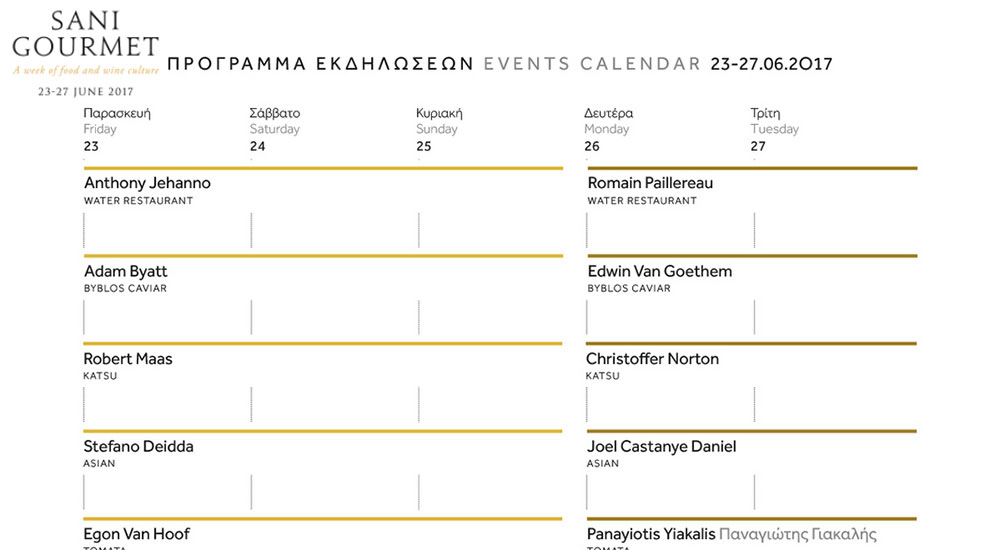Image resolution: width=1000 pixels, height=550 pixels.
Task: Select the Robert Maas listing
Action: point(128,359)
